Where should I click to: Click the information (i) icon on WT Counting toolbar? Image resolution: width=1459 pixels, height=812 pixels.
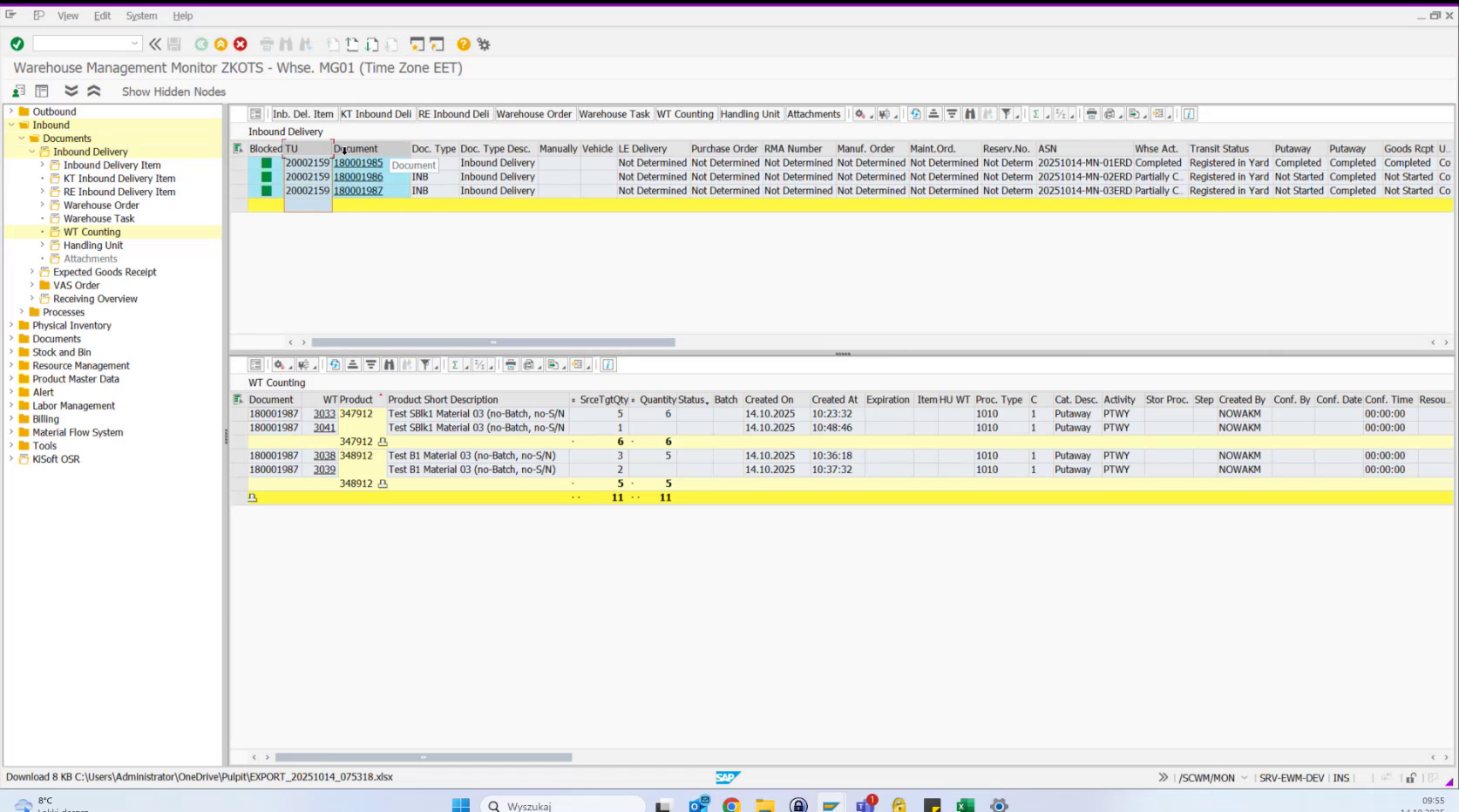tap(607, 364)
